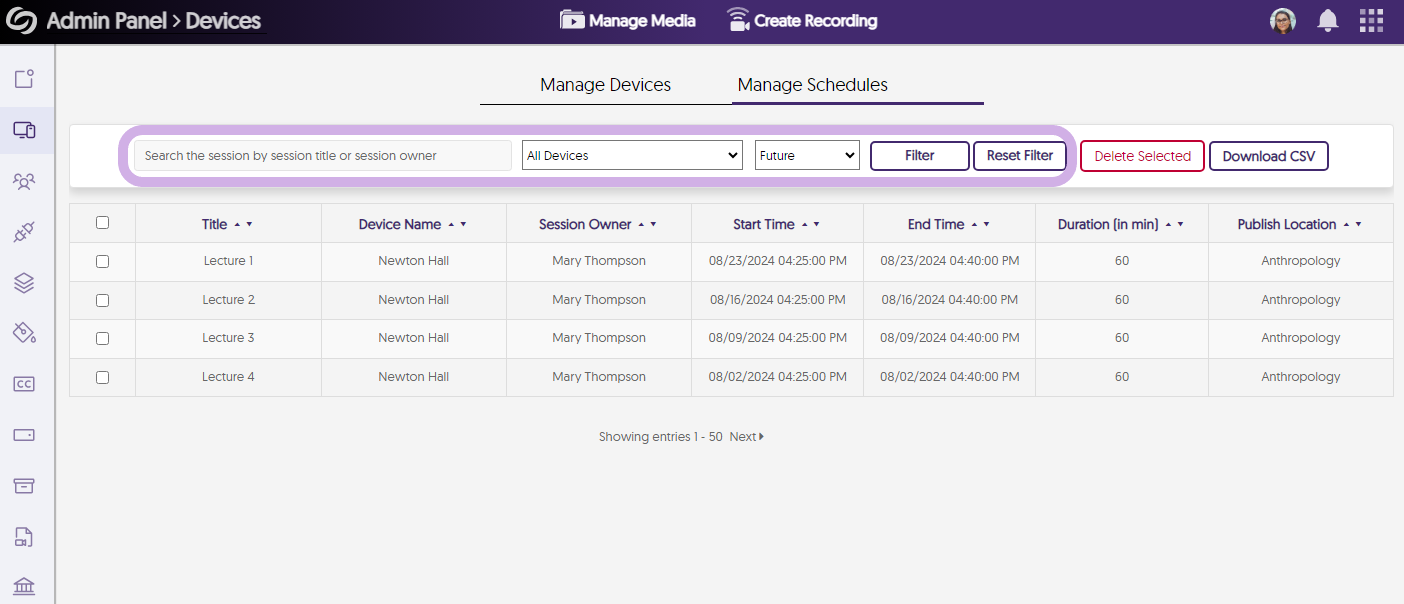Select the Lecture 1 row checkbox

pos(102,261)
